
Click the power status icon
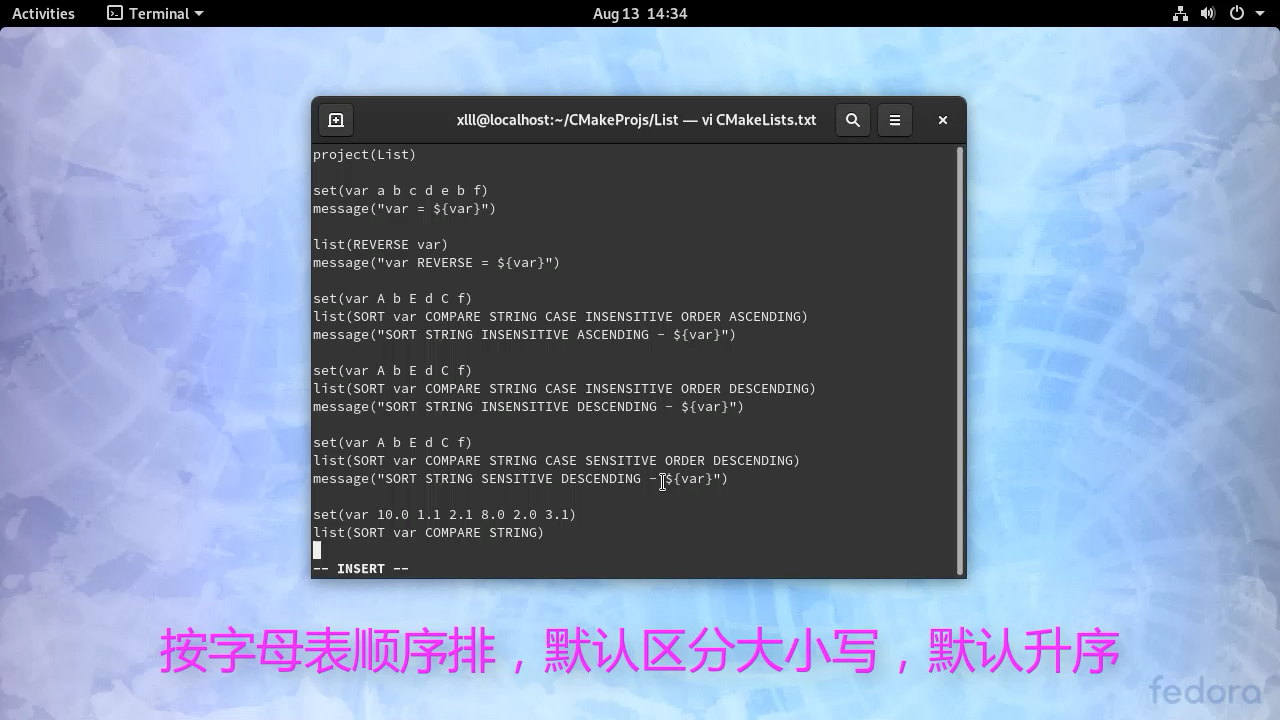tap(1236, 13)
